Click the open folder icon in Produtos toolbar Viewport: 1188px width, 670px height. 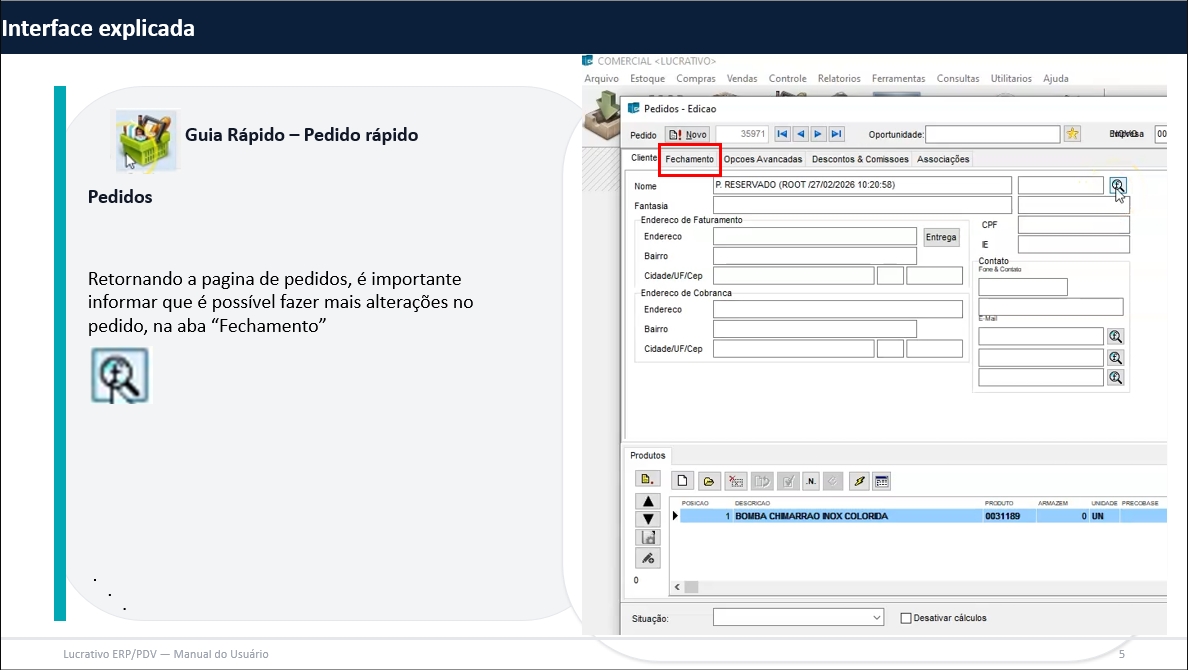click(x=708, y=481)
